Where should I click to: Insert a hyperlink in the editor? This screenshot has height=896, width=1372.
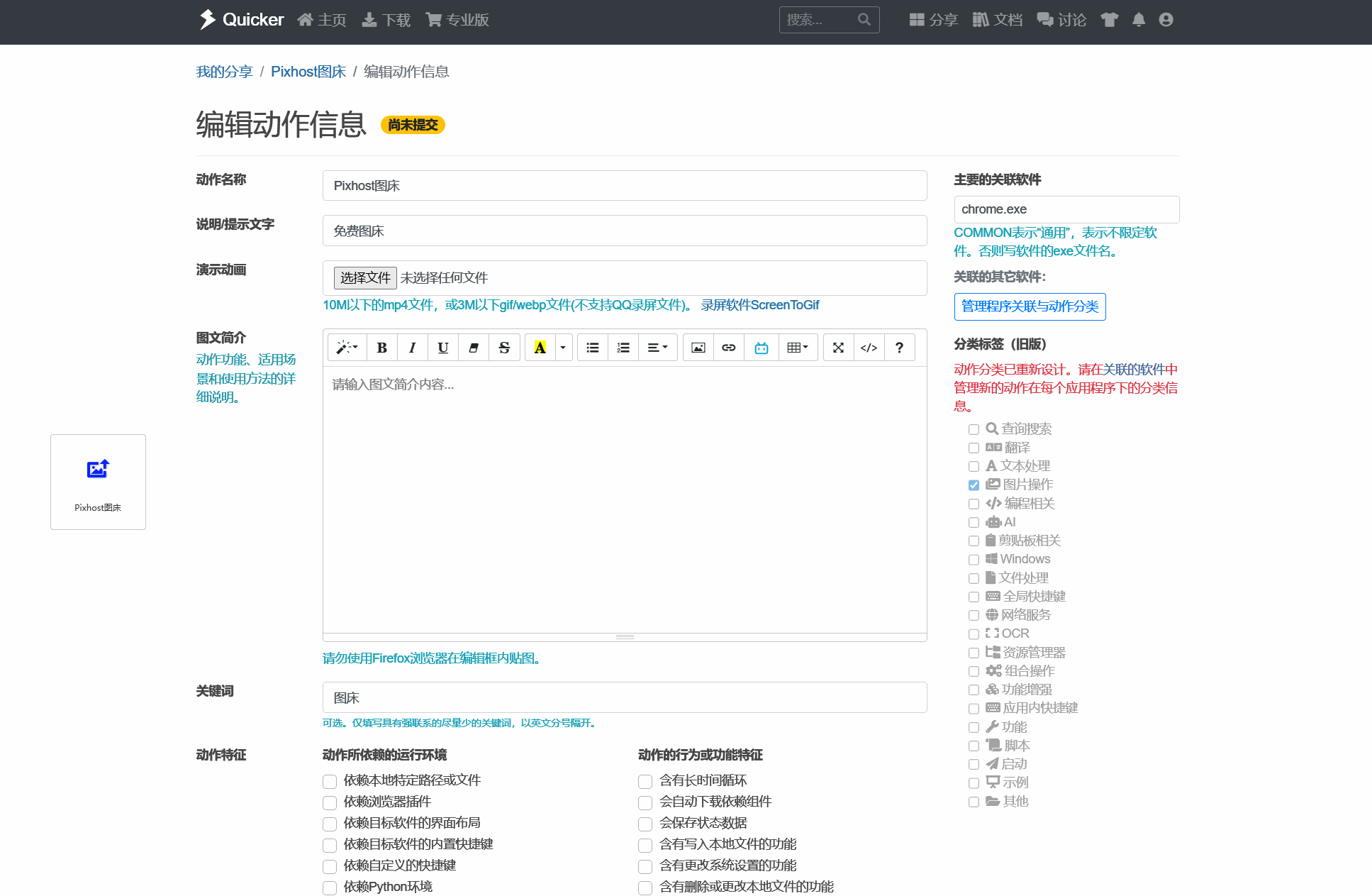coord(729,348)
